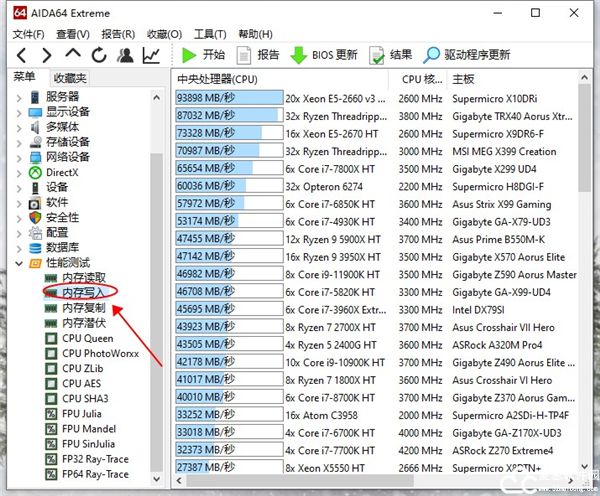
Task: Open the graph chart toolbar icon
Action: [151, 55]
